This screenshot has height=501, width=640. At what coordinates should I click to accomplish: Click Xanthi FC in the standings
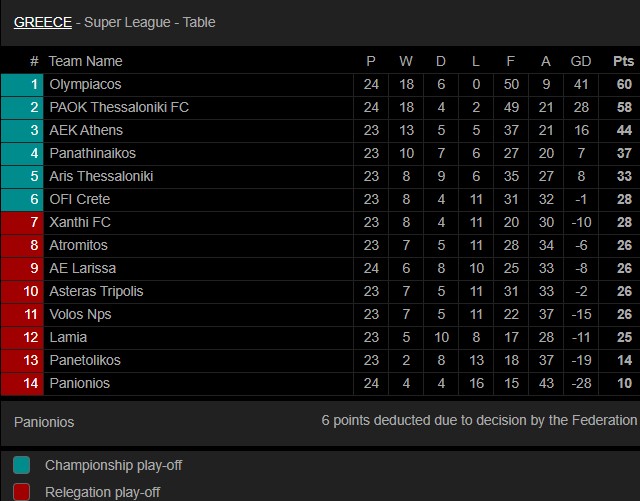click(80, 222)
